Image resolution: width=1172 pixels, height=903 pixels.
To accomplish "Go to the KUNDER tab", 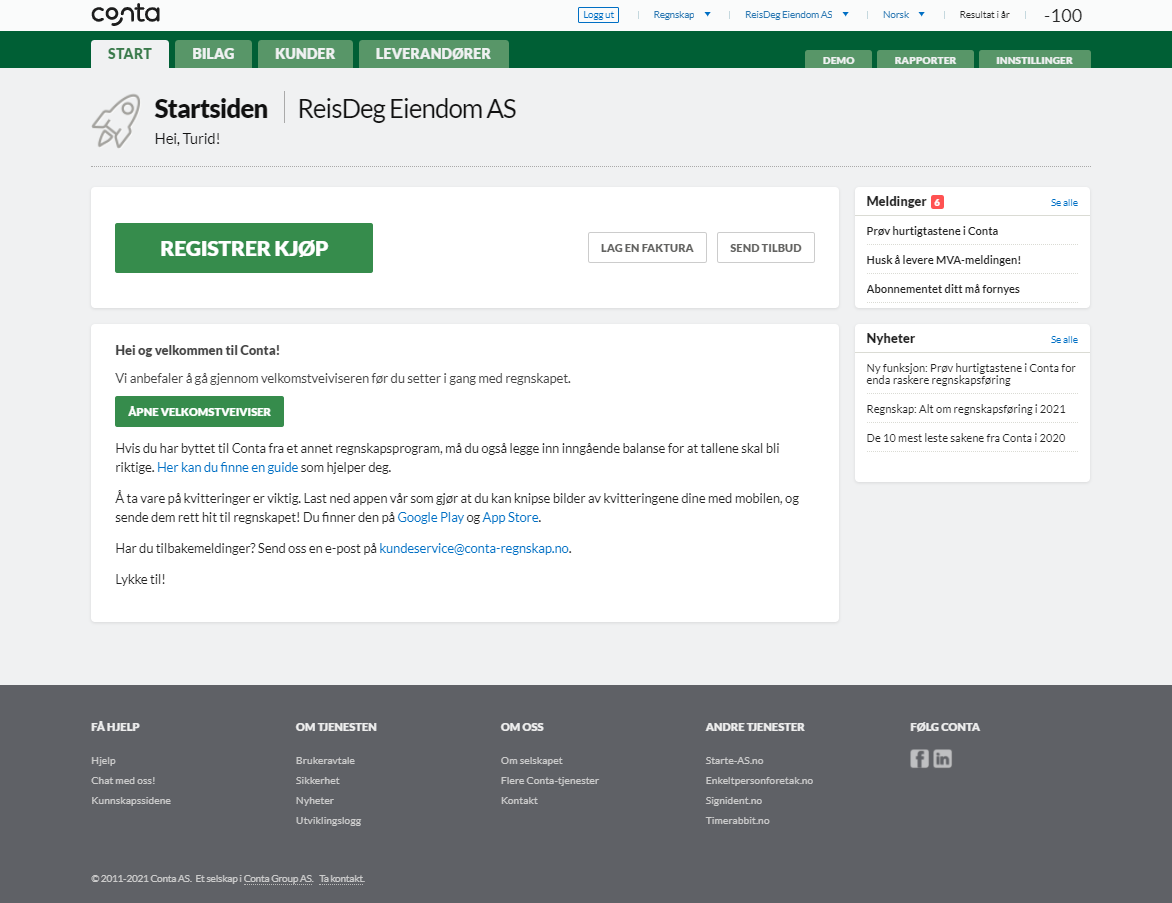I will [x=305, y=54].
